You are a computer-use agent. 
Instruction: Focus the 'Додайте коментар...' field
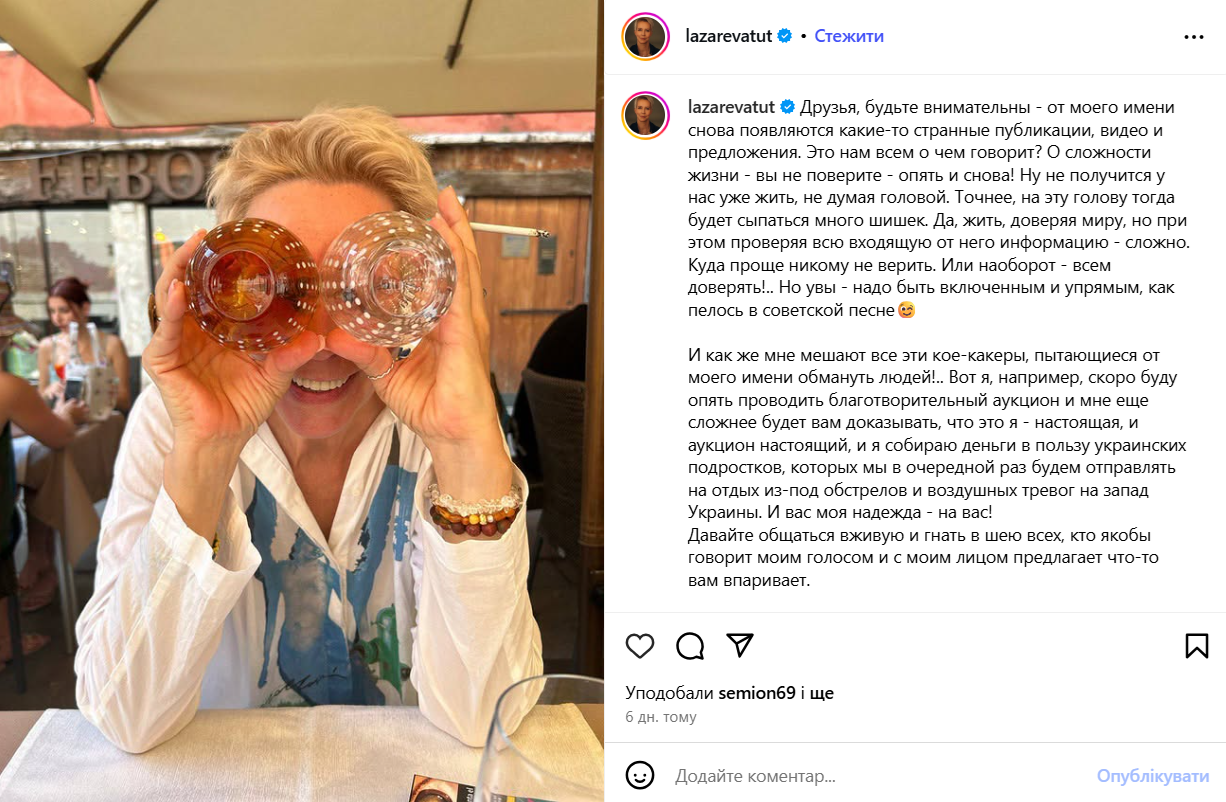[x=880, y=776]
